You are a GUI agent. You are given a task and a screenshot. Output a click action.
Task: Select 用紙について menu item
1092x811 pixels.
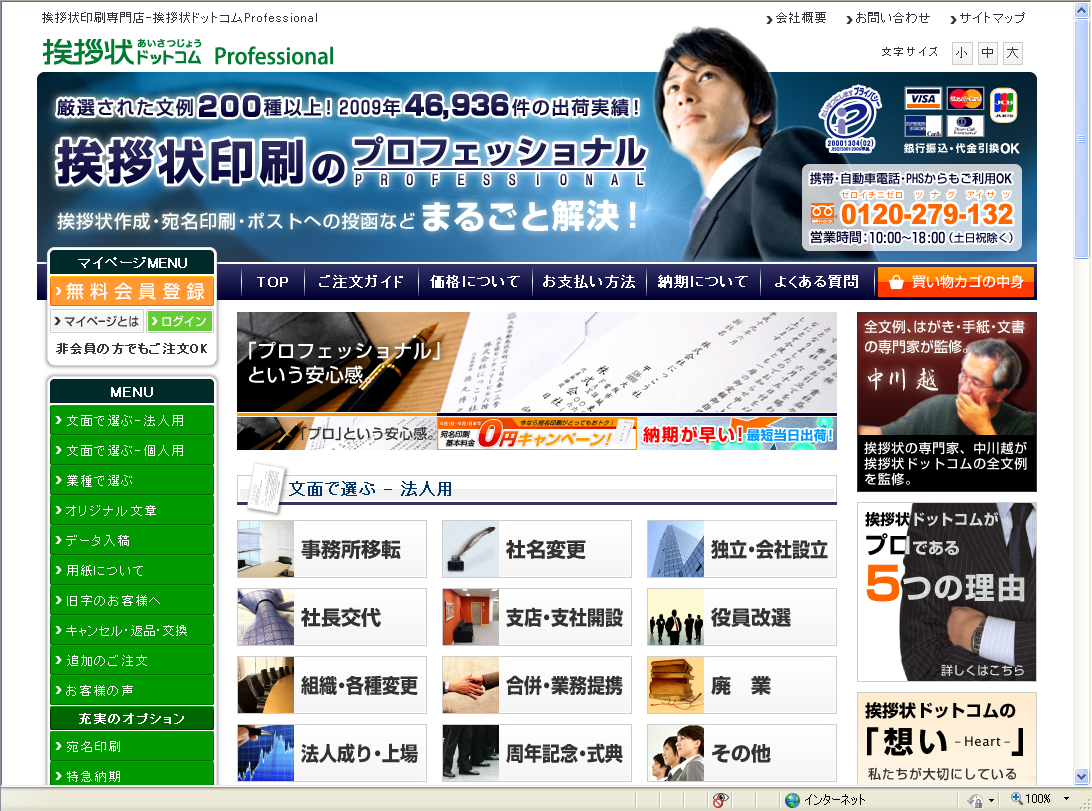click(x=132, y=570)
